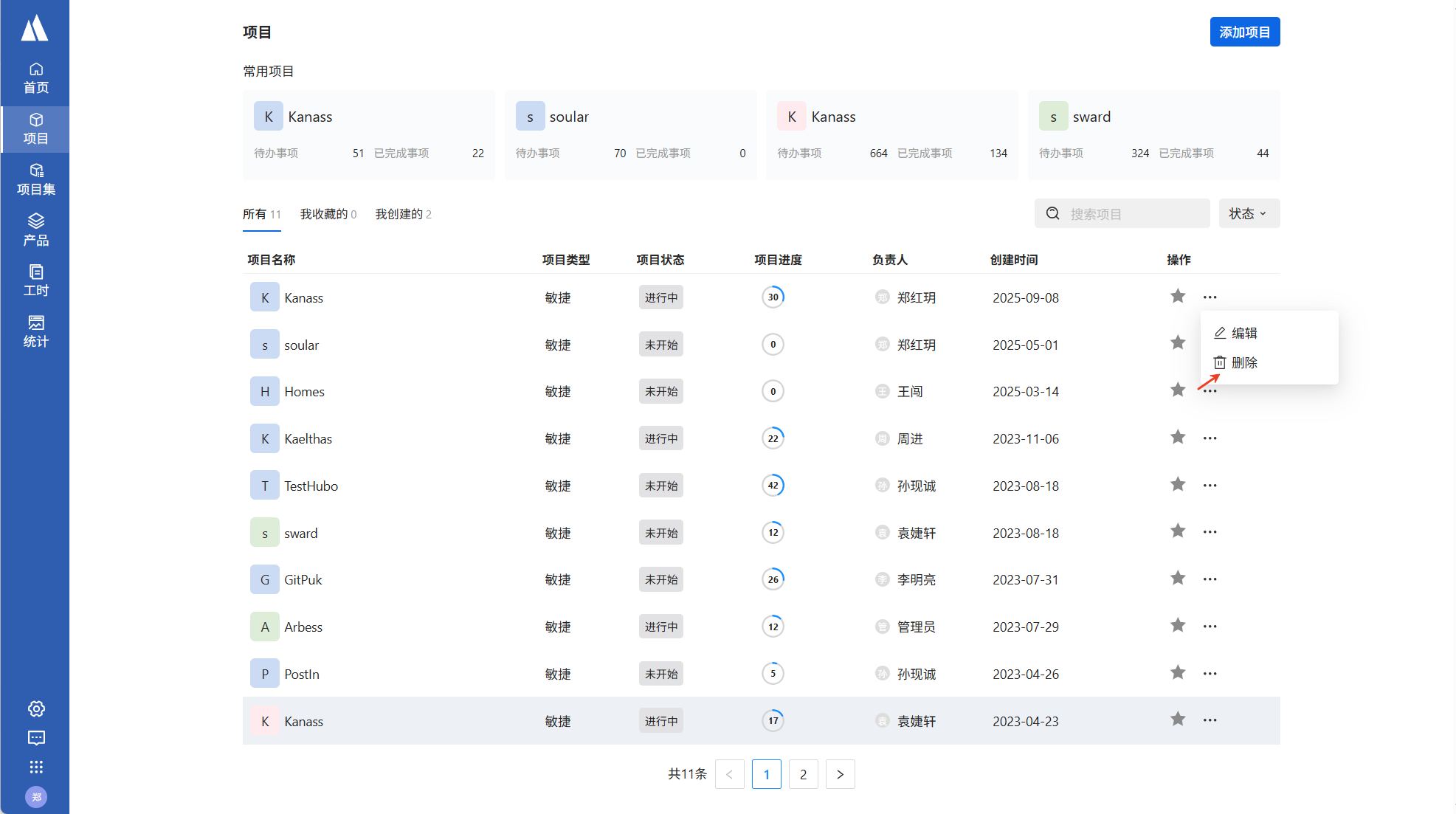Open the 统计 statistics sidebar icon

coord(35,331)
